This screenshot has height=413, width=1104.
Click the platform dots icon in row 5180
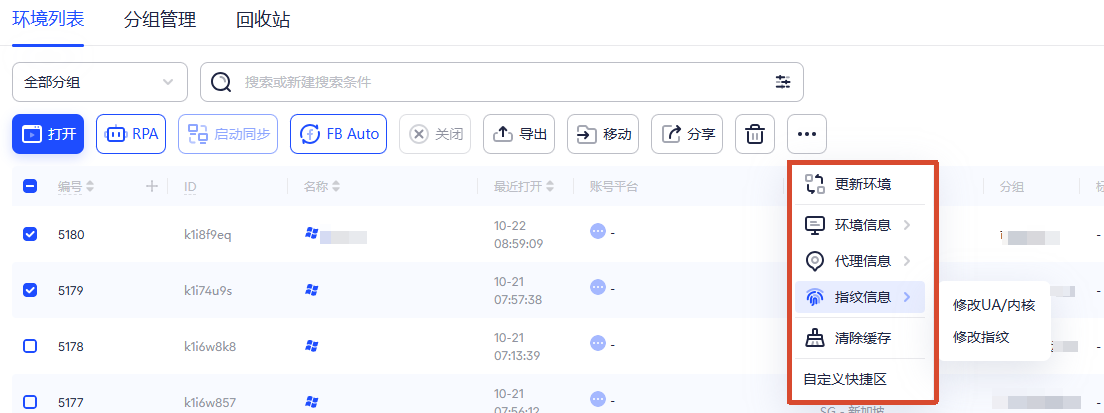(x=598, y=231)
